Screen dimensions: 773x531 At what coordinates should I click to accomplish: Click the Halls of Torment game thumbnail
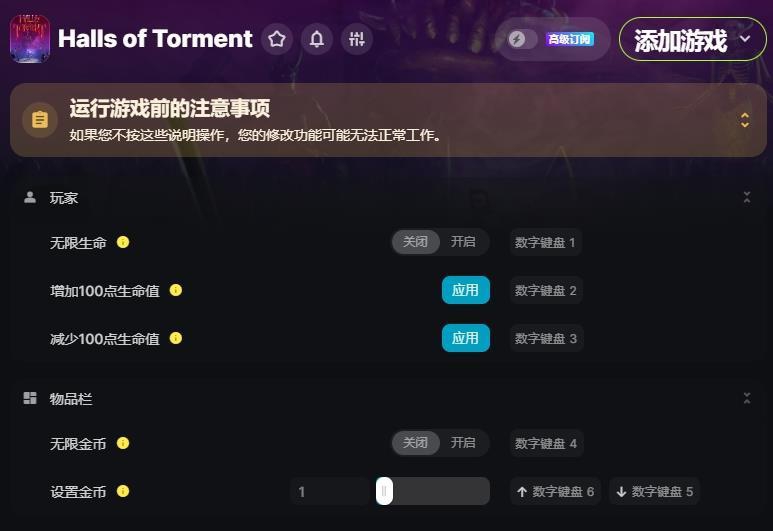click(30, 39)
